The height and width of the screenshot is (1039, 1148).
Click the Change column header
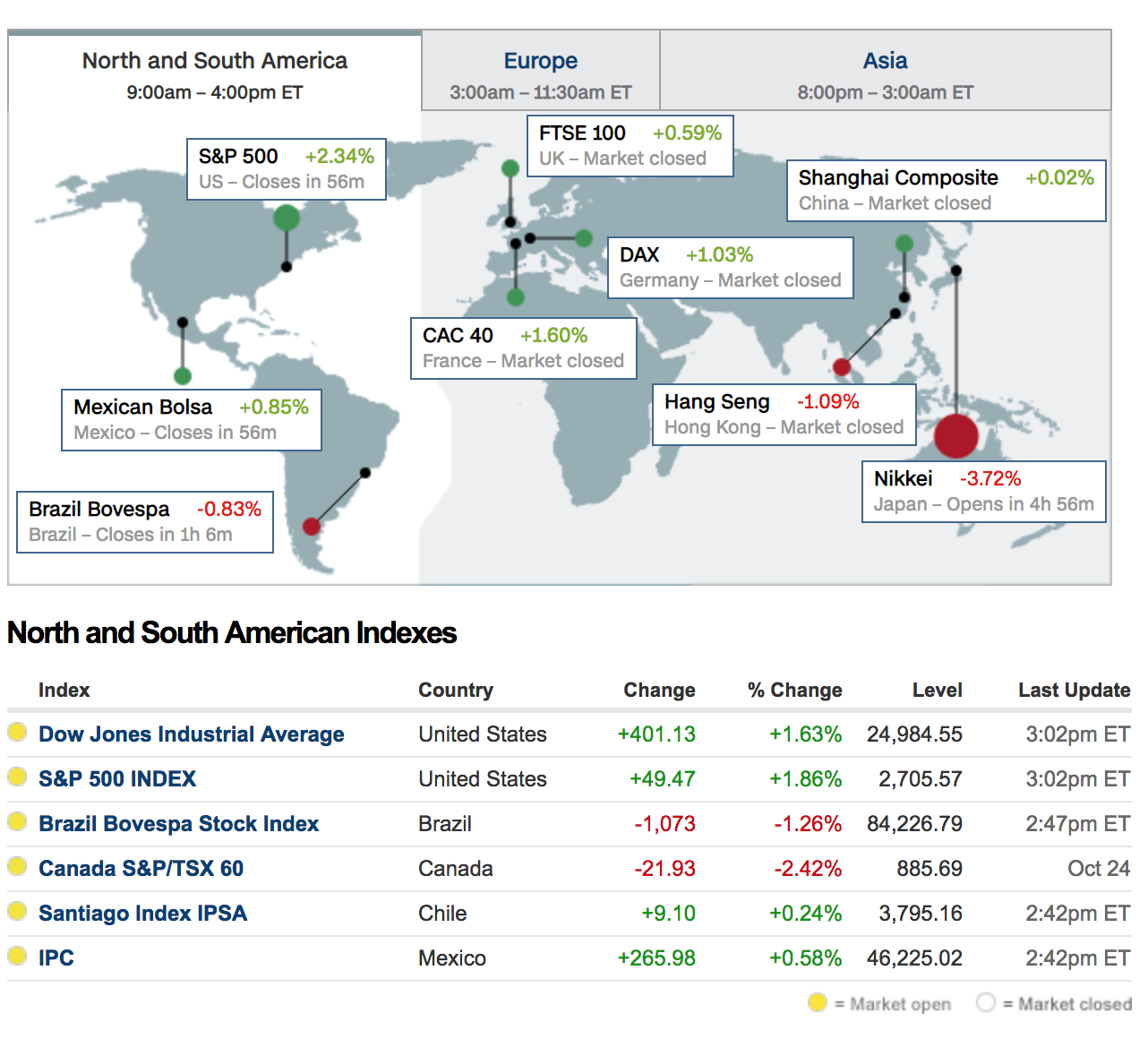(660, 691)
